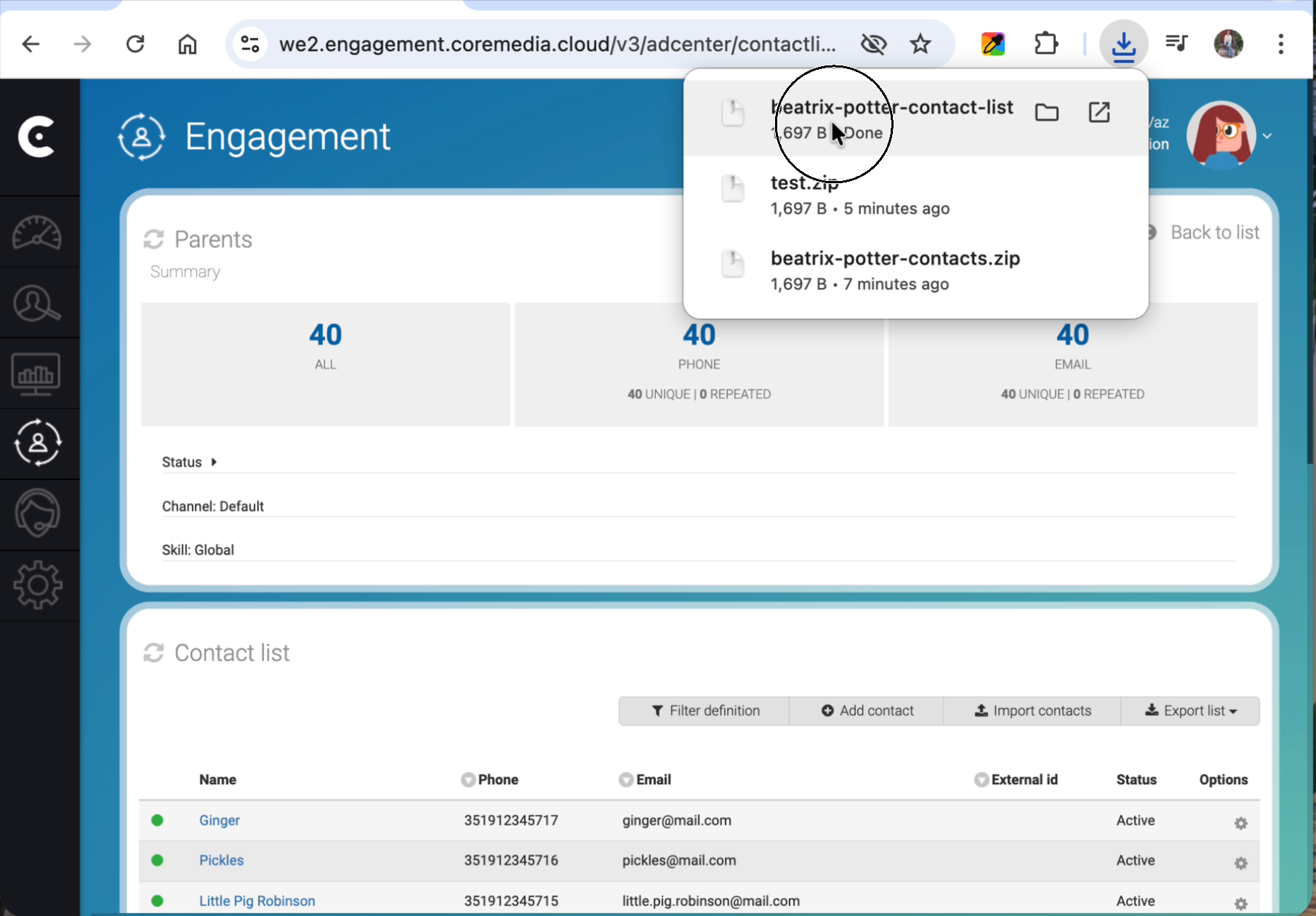Viewport: 1316px width, 916px height.
Task: Open the extensions puzzle menu
Action: [1046, 44]
